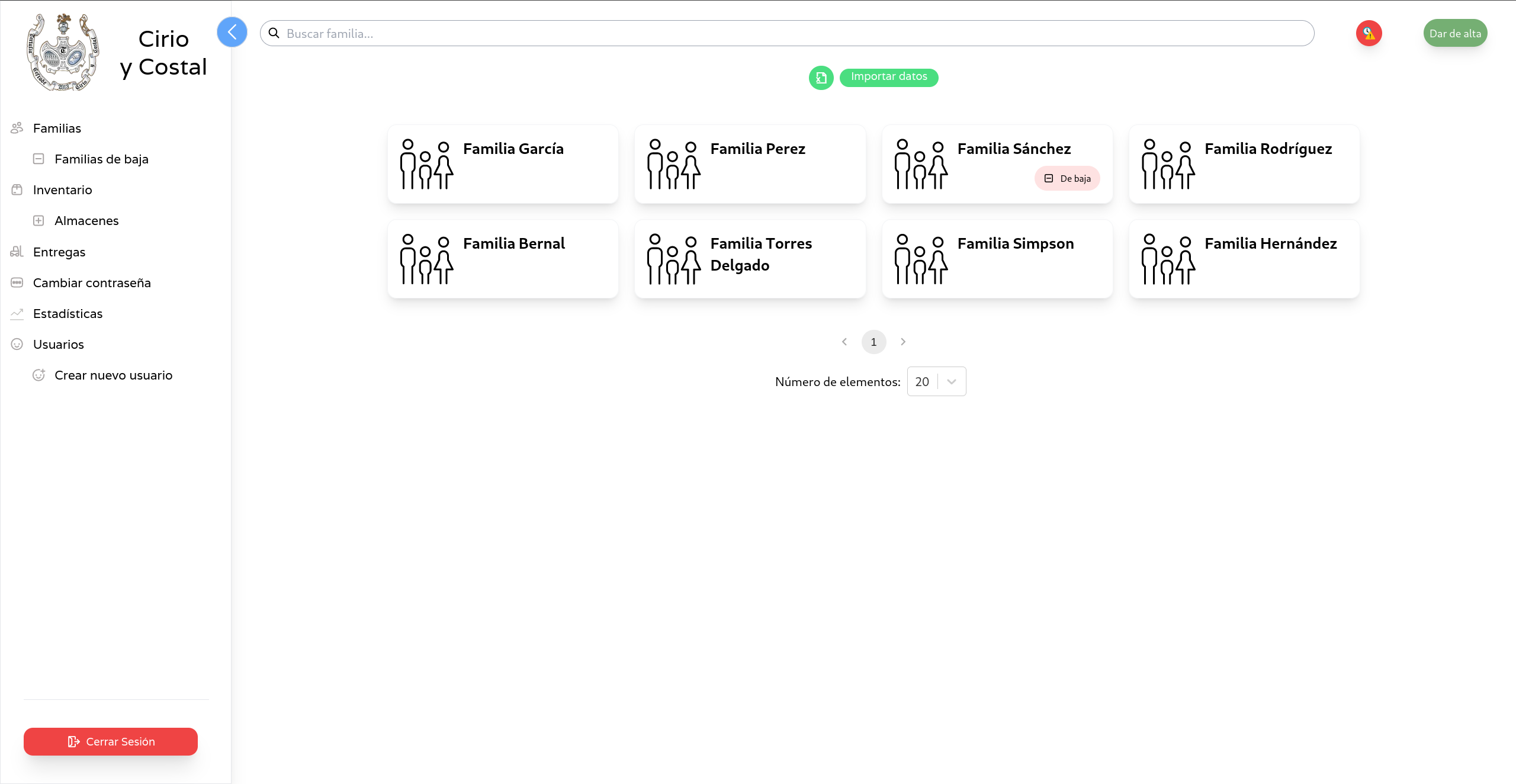Click the Familias people icon in sidebar
The width and height of the screenshot is (1516, 784).
(x=17, y=128)
